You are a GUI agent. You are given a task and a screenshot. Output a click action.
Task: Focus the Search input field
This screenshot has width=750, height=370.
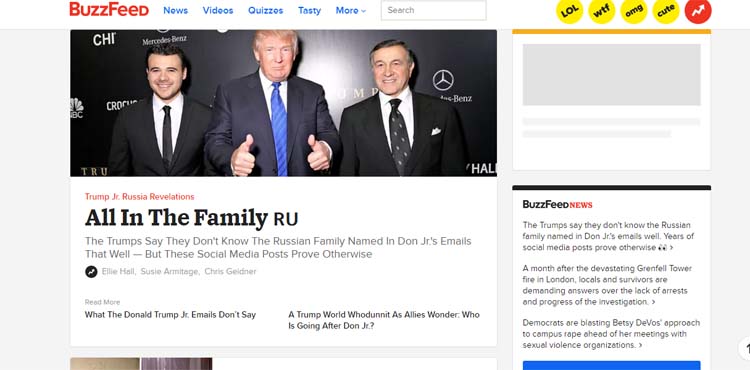[x=433, y=10]
